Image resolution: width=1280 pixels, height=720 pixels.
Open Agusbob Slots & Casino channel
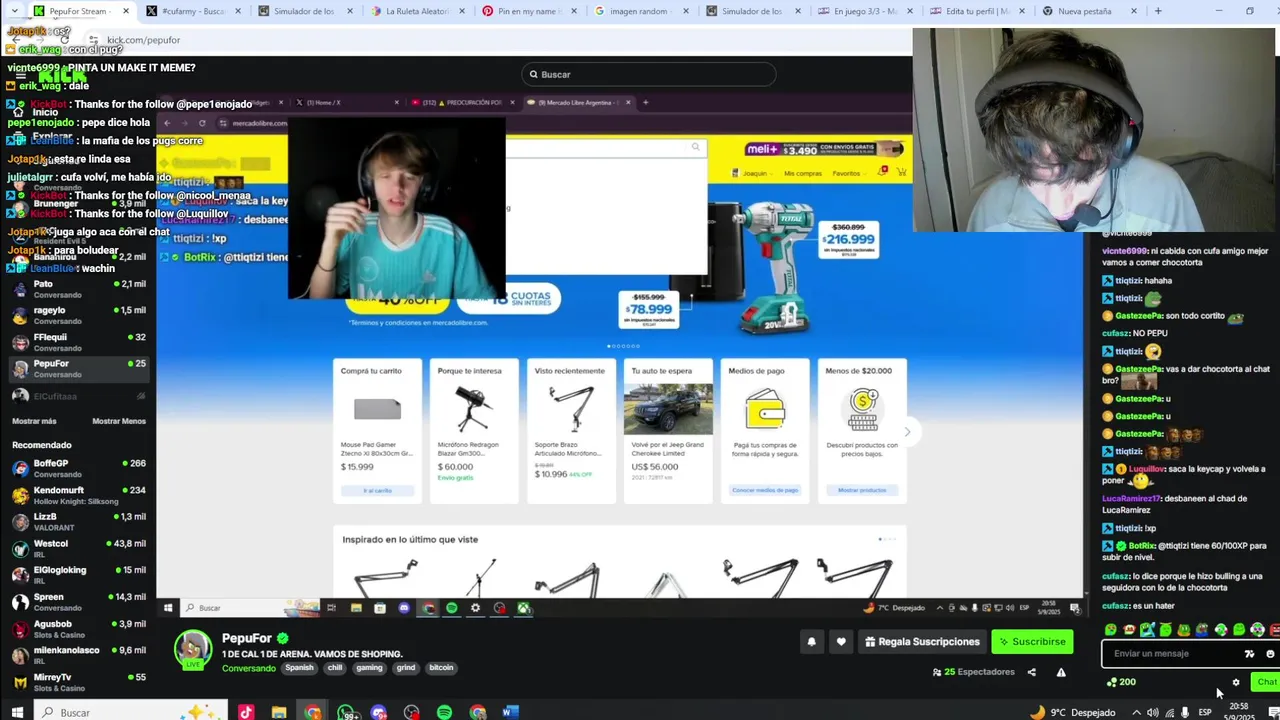78,628
